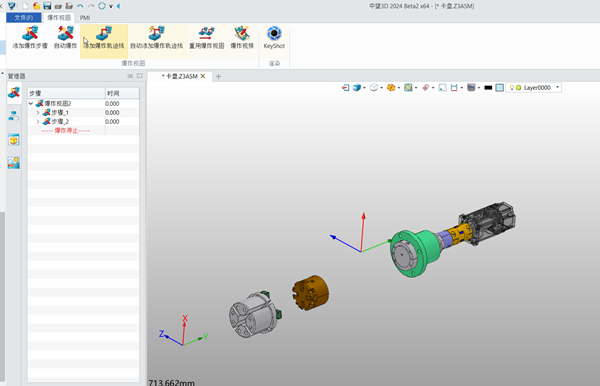Image resolution: width=600 pixels, height=386 pixels.
Task: Collapse the 爆炸视图2 tree node
Action: coord(31,103)
